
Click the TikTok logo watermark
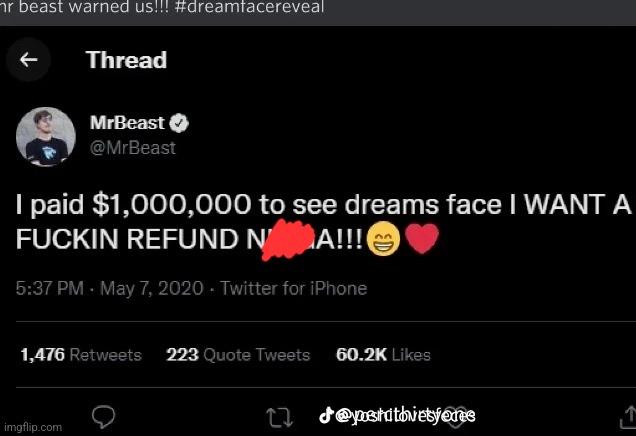click(325, 414)
